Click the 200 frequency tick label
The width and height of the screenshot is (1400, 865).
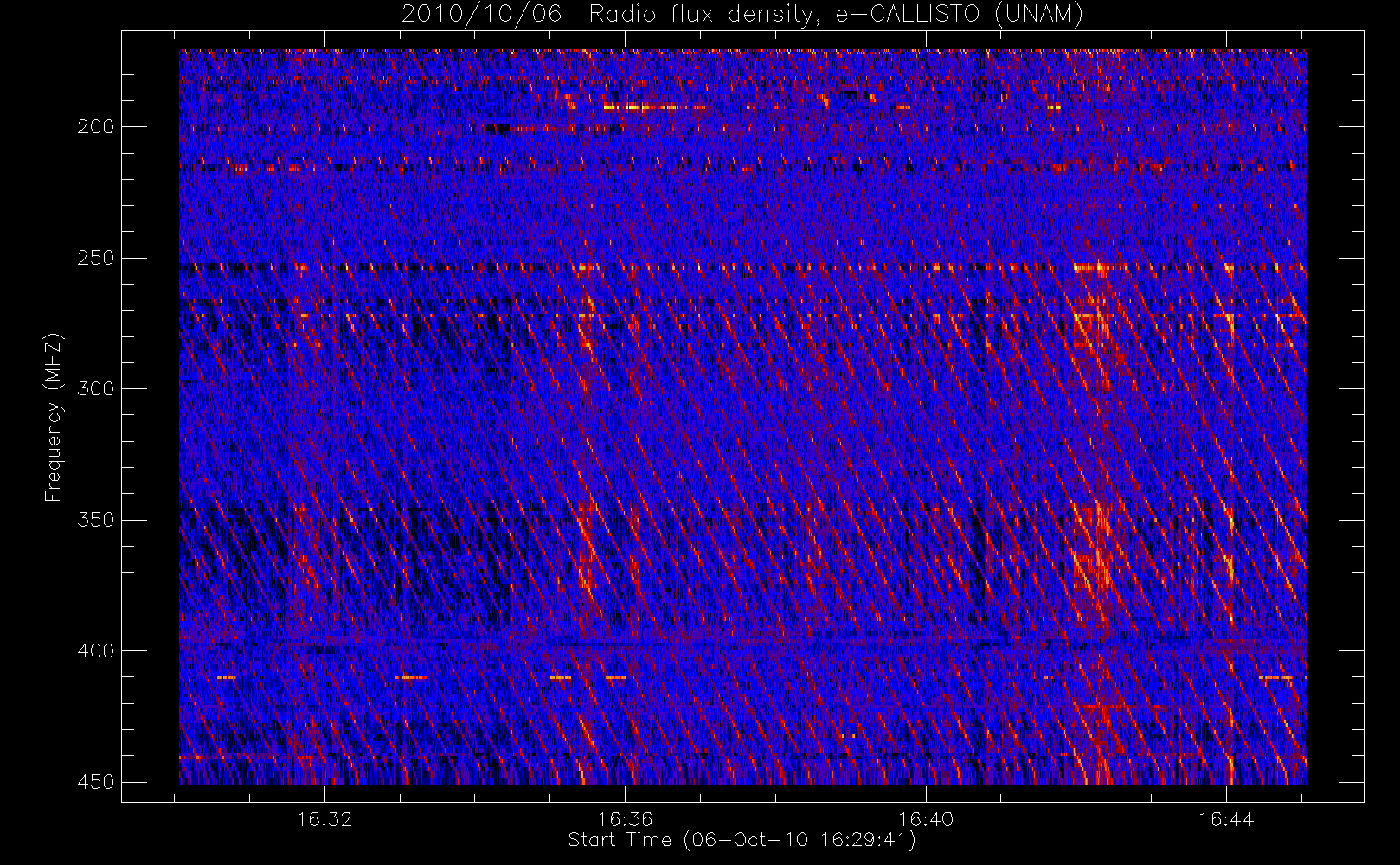(96, 127)
